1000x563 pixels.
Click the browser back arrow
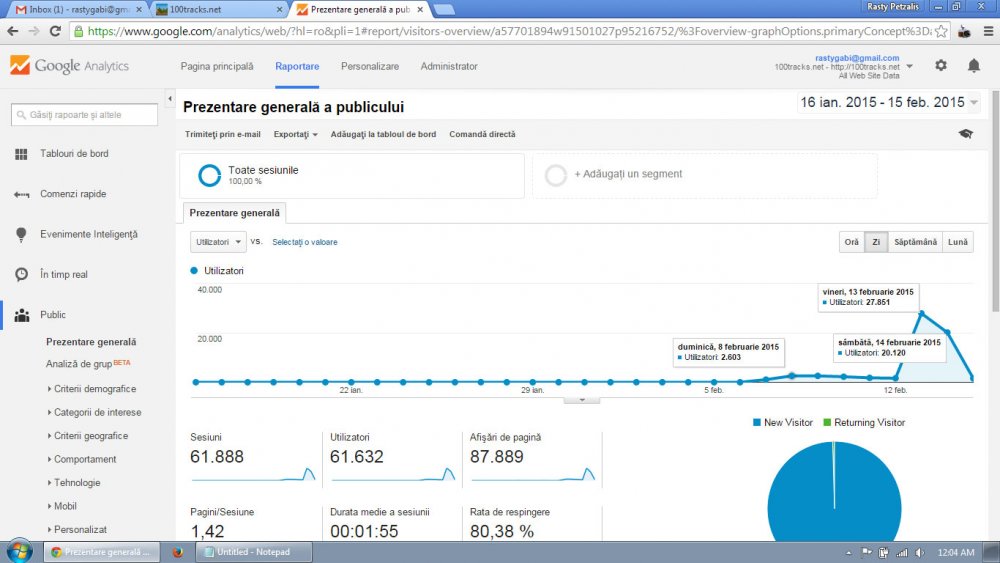click(13, 31)
